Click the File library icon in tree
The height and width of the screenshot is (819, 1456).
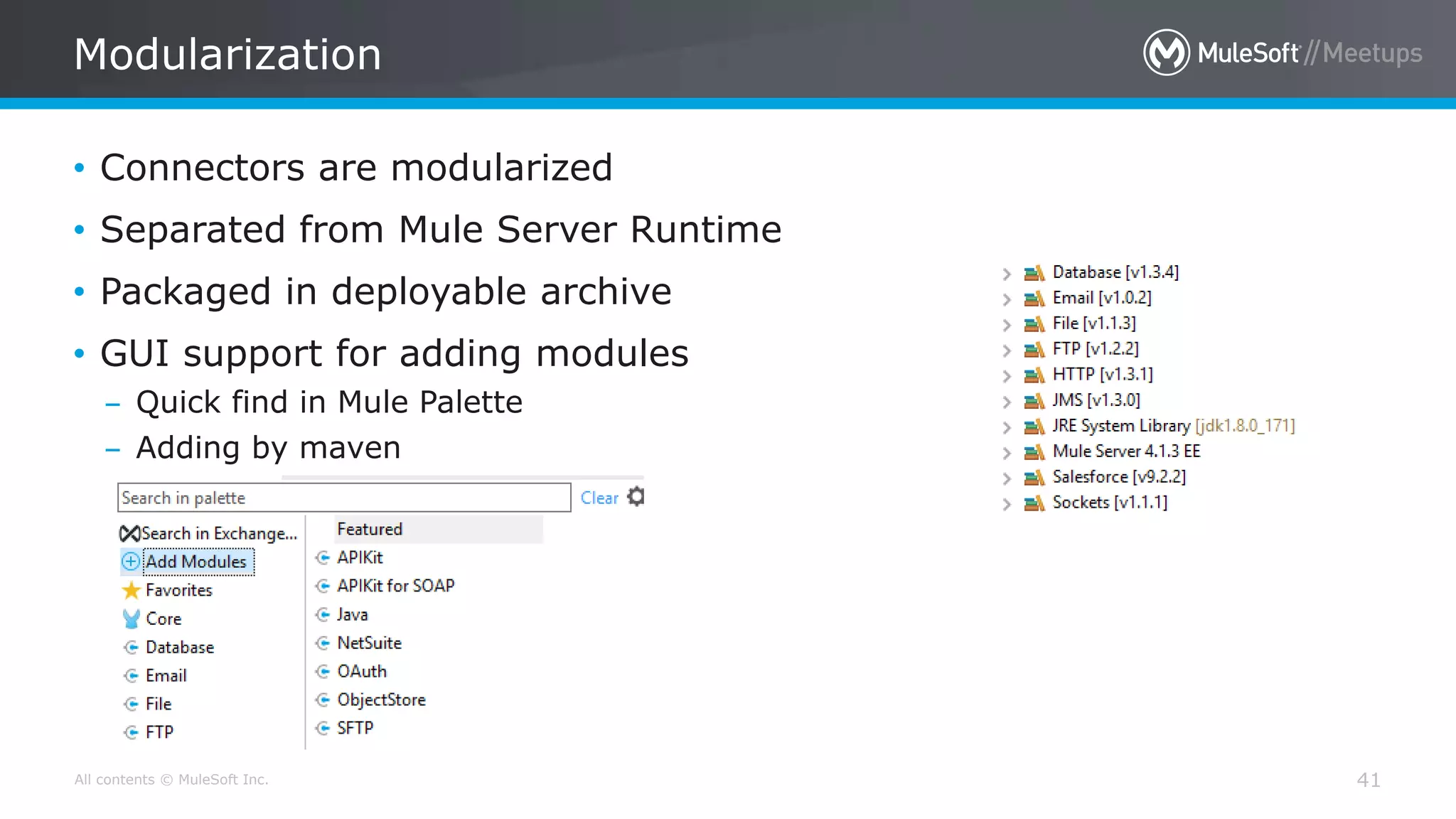[x=1034, y=323]
